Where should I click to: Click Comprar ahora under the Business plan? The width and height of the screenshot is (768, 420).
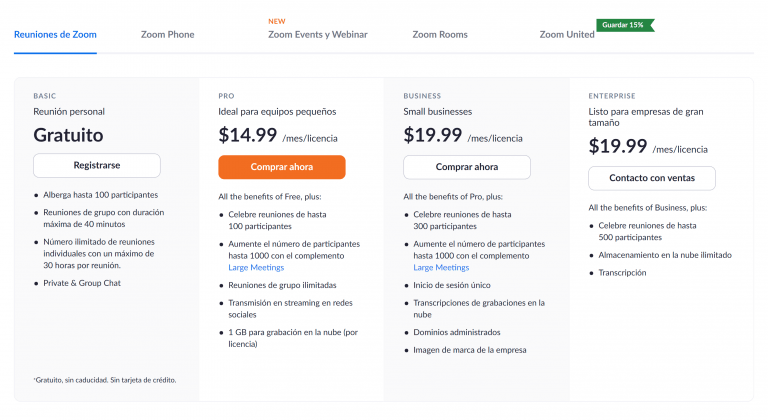click(x=467, y=167)
